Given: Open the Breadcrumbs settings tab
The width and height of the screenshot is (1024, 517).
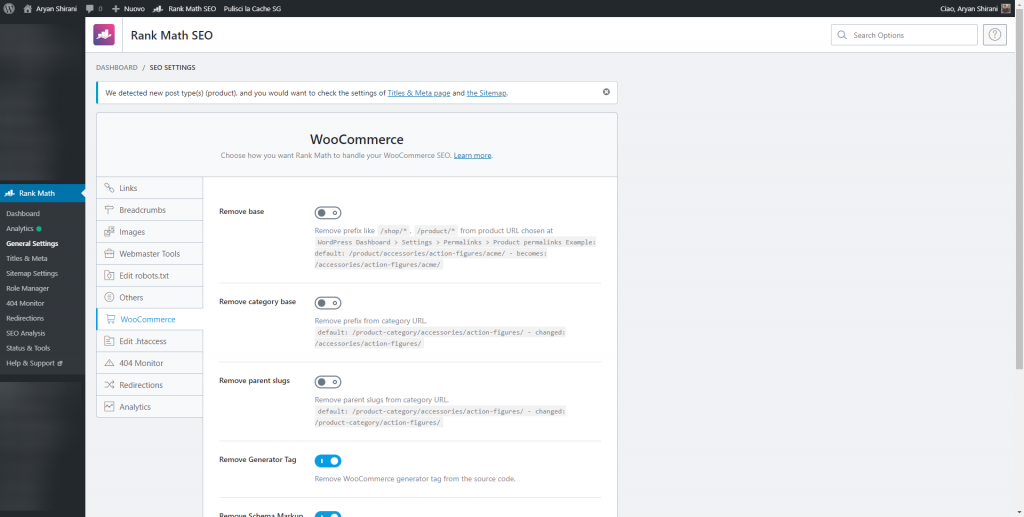Looking at the screenshot, I should [x=142, y=210].
